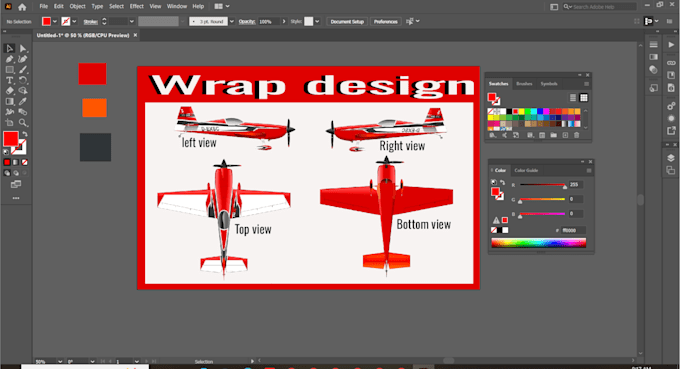
Task: Select the Eraser tool
Action: (x=9, y=91)
